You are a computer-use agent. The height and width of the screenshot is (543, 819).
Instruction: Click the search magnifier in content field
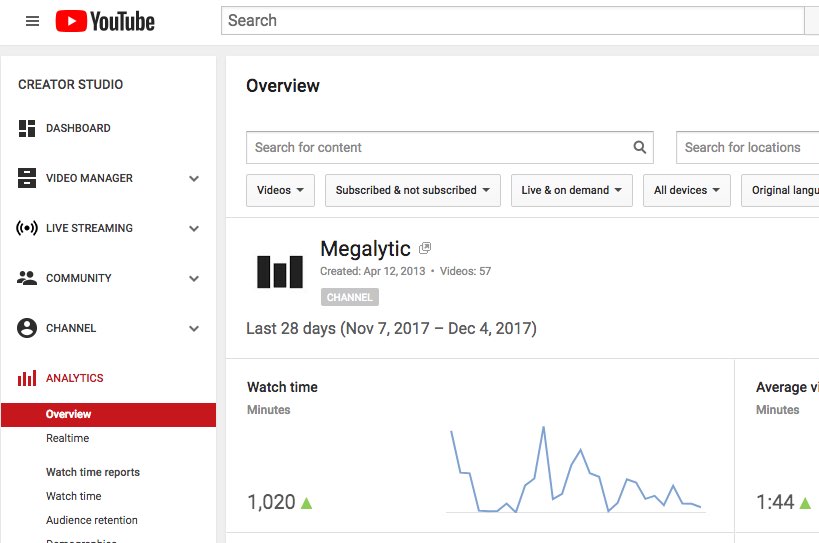[639, 148]
